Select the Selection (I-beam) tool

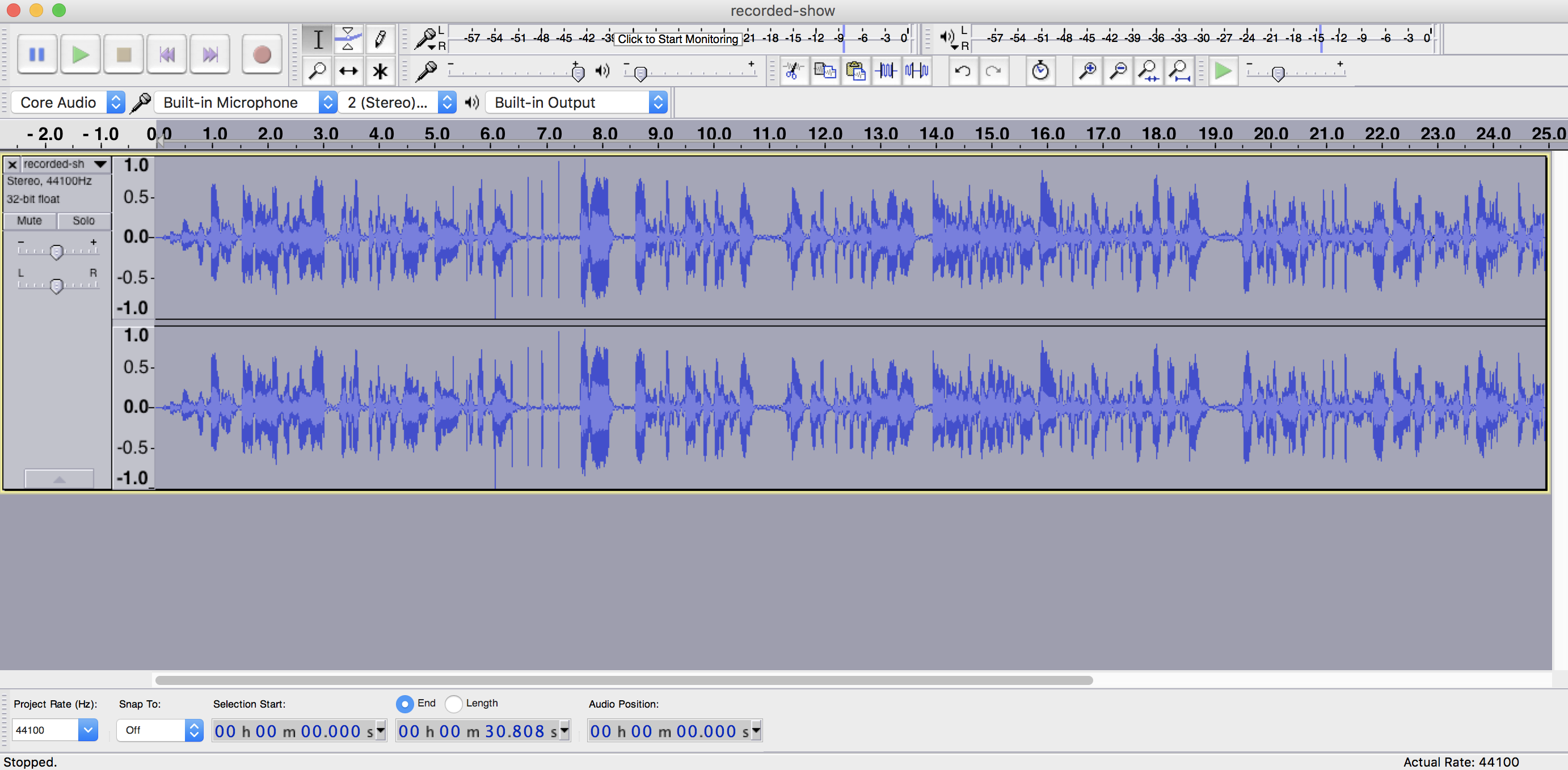[x=318, y=40]
